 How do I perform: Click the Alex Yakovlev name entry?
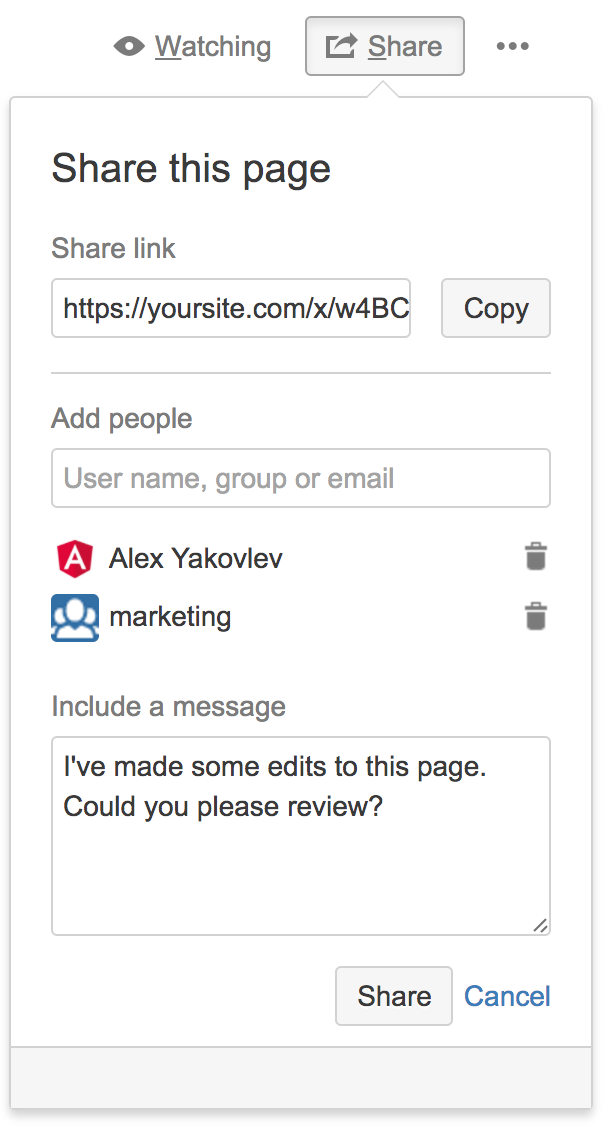pos(196,558)
